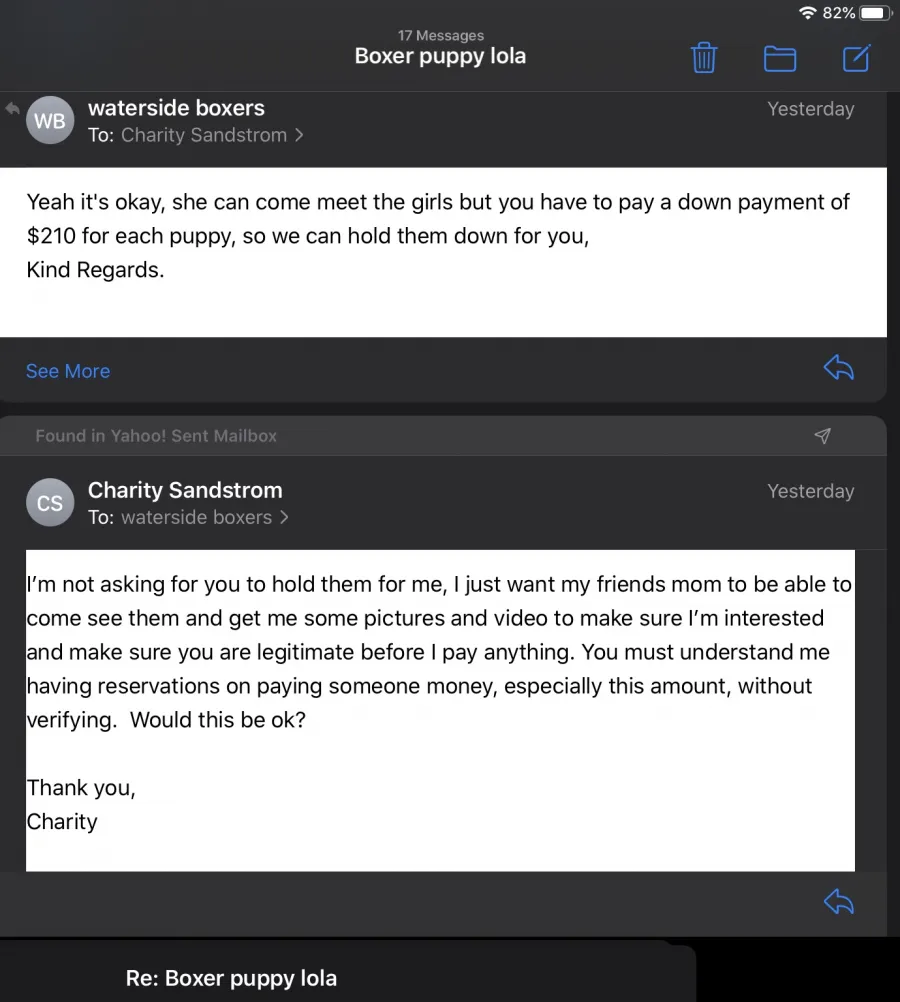Tap the Found in Yahoo! Sent Mailbox banner

click(443, 436)
